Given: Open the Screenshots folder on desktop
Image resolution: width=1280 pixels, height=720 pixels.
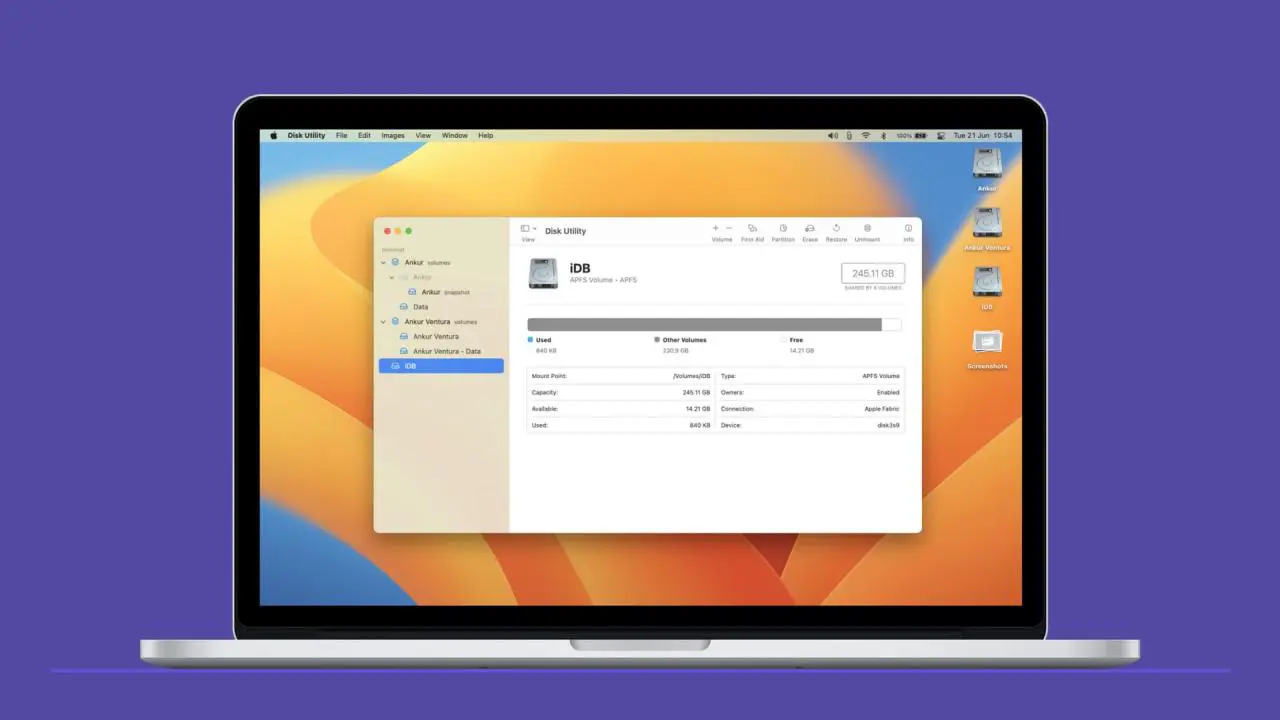Looking at the screenshot, I should (x=987, y=345).
